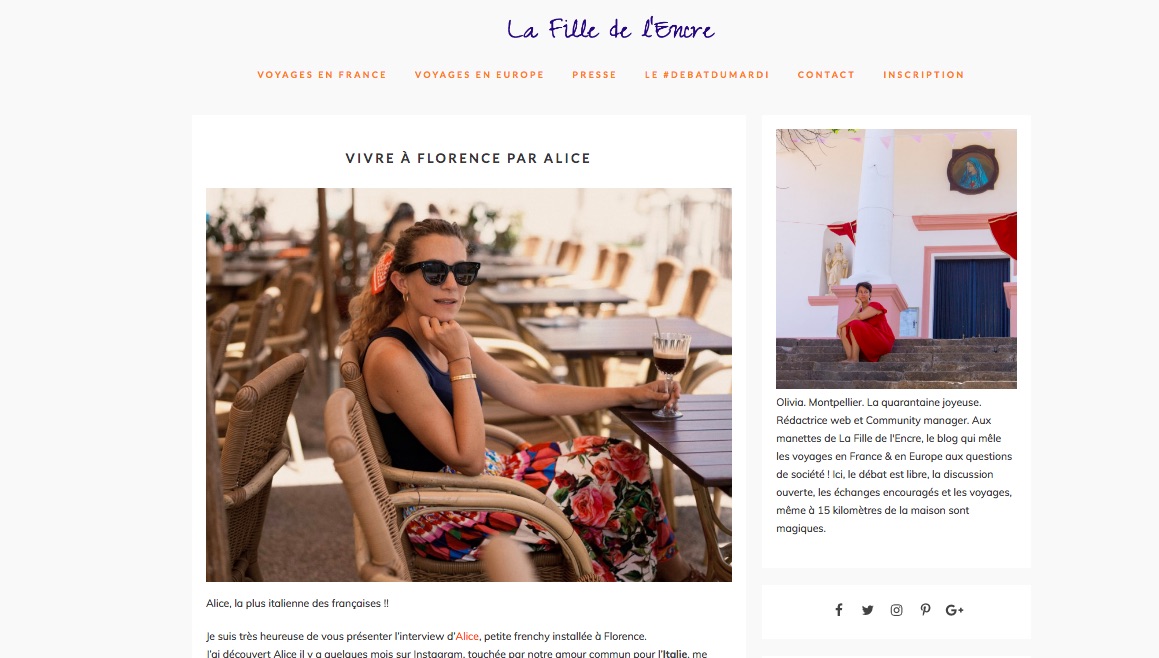This screenshot has width=1159, height=658.
Task: Click the Vivre à Florence par Alice title
Action: pos(468,158)
